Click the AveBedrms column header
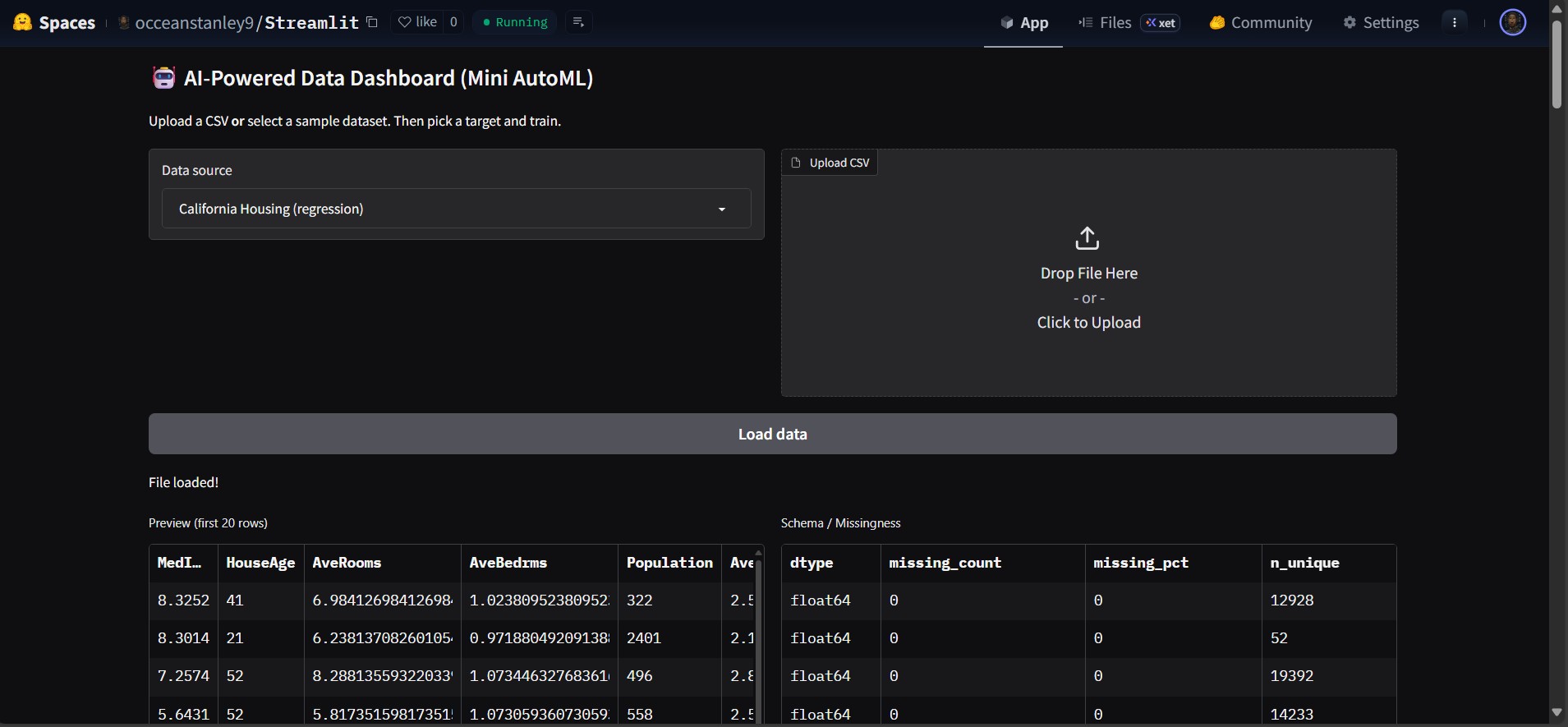This screenshot has height=727, width=1568. click(x=539, y=563)
